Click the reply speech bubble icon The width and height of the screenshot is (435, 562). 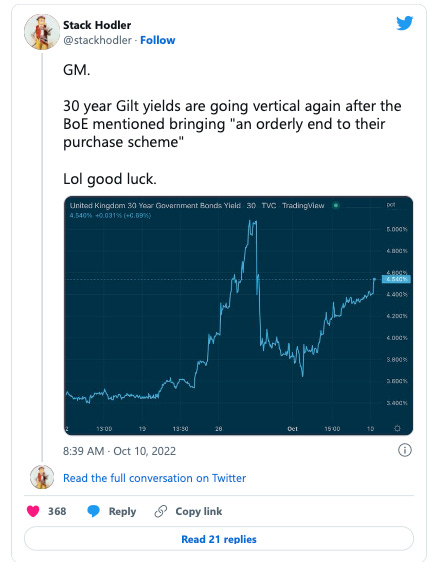pos(94,511)
